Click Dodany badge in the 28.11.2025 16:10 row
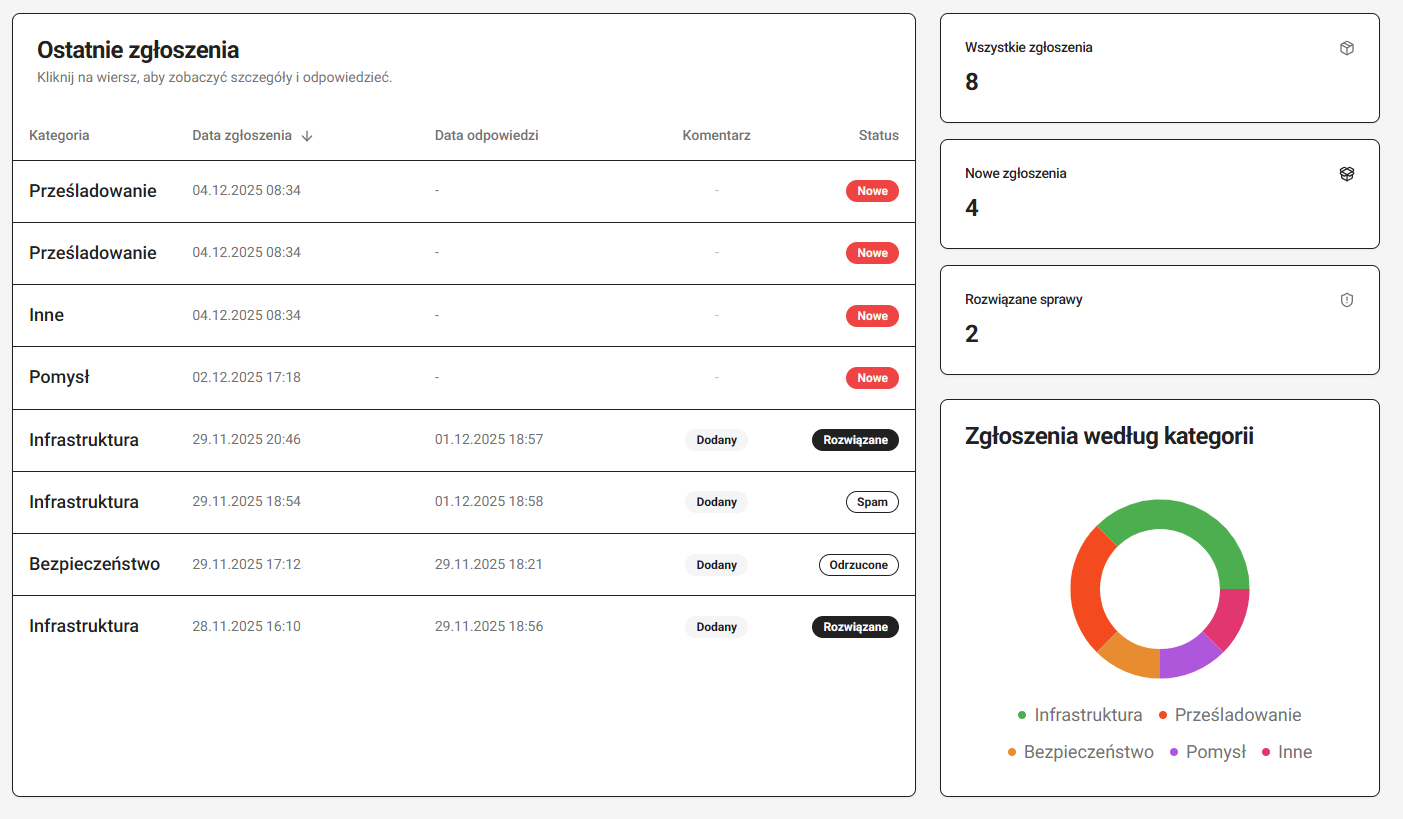Viewport: 1403px width, 819px height. coord(716,627)
